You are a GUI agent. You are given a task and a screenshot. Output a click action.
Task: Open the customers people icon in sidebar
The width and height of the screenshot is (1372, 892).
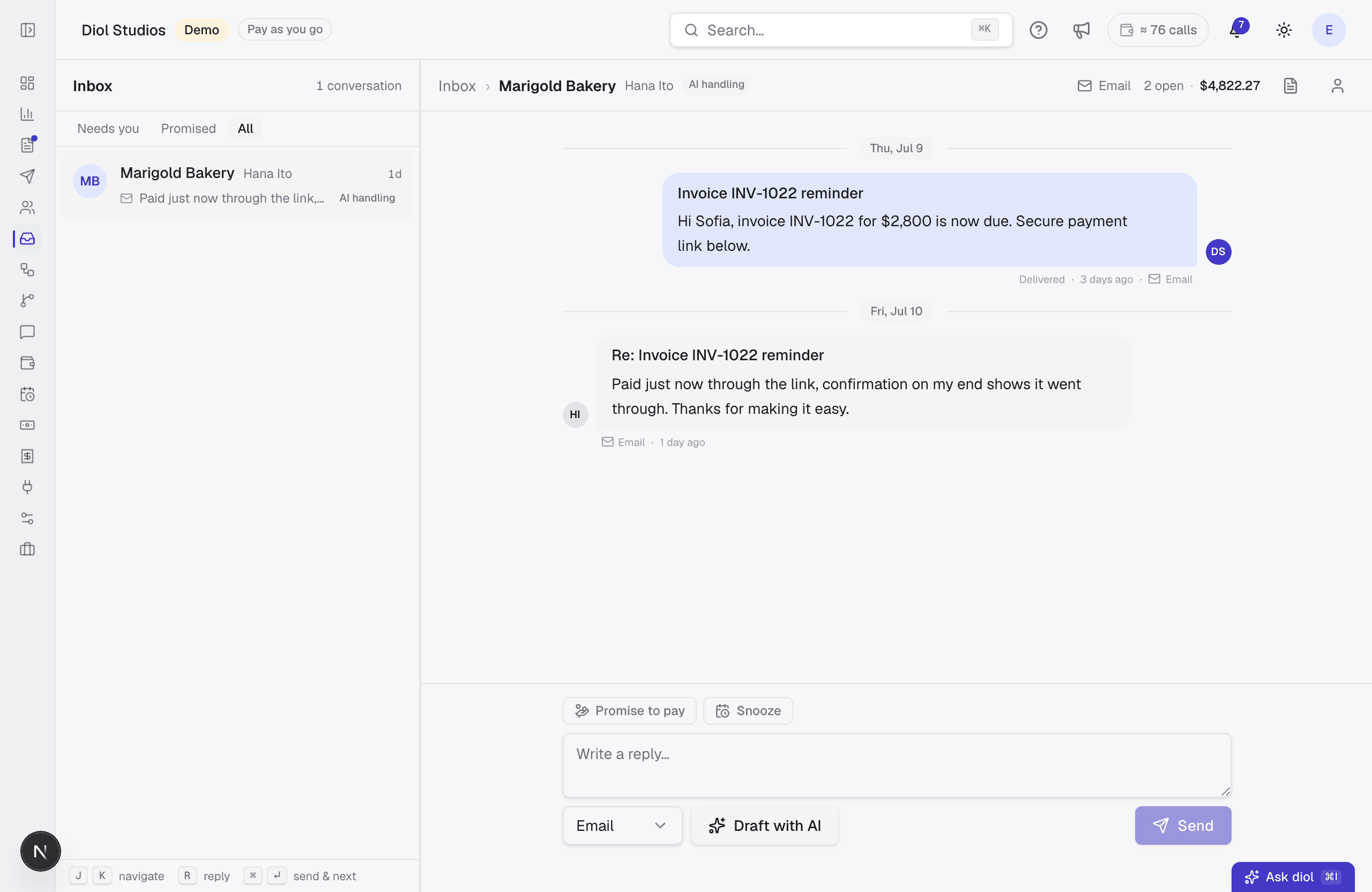pos(27,207)
